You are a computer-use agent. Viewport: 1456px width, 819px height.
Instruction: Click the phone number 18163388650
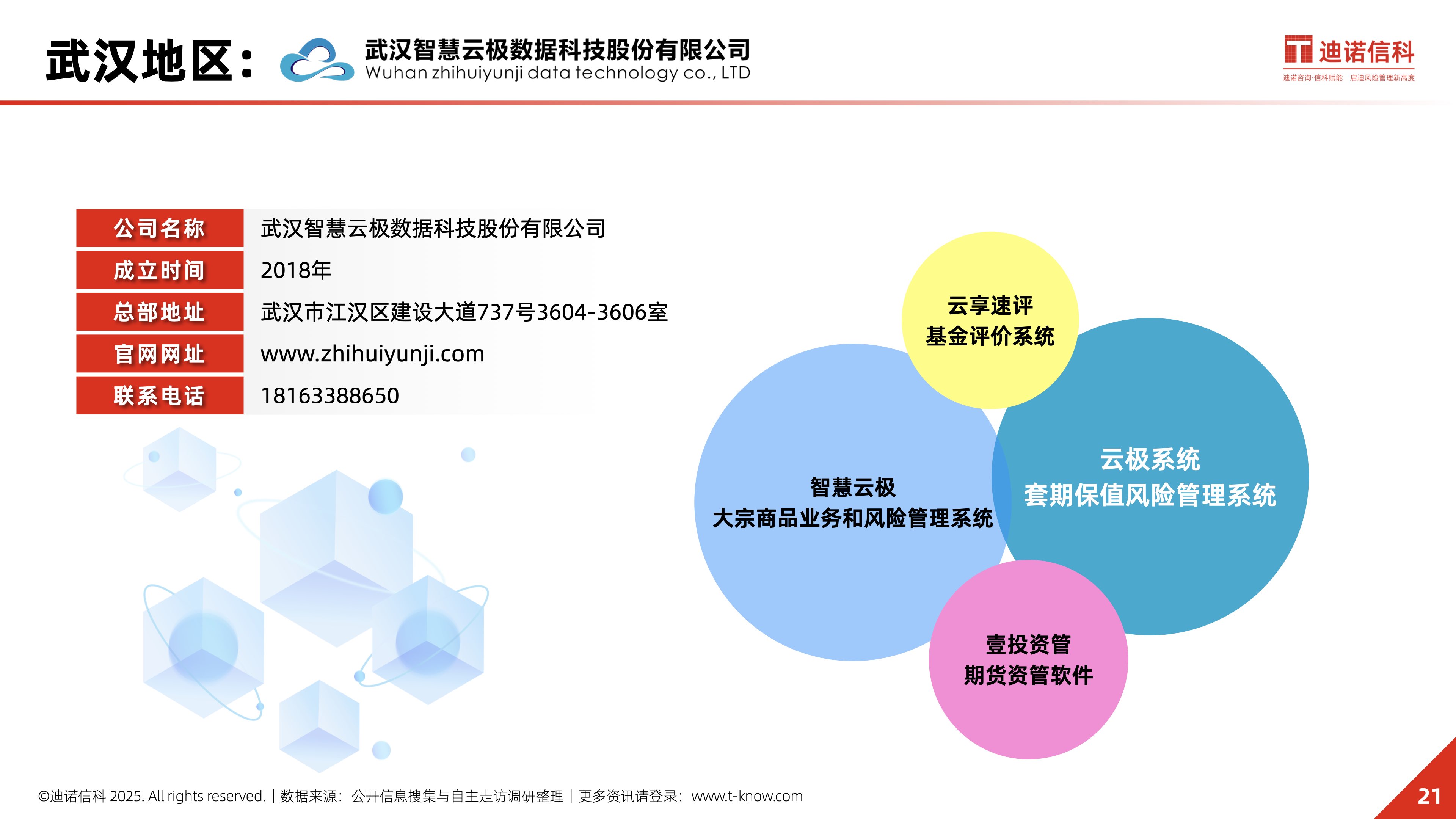click(x=330, y=395)
